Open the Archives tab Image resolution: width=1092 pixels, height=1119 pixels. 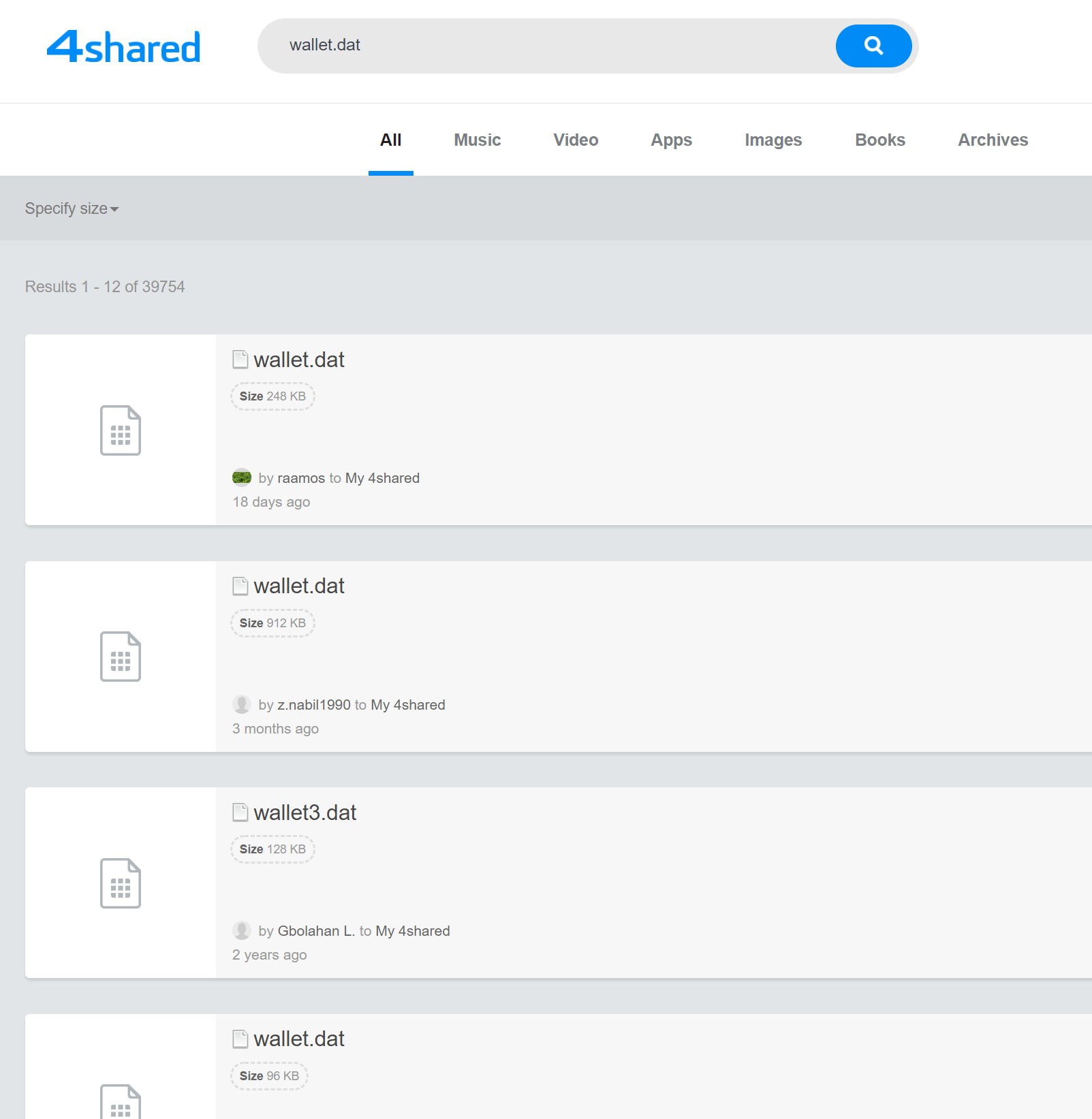point(993,140)
